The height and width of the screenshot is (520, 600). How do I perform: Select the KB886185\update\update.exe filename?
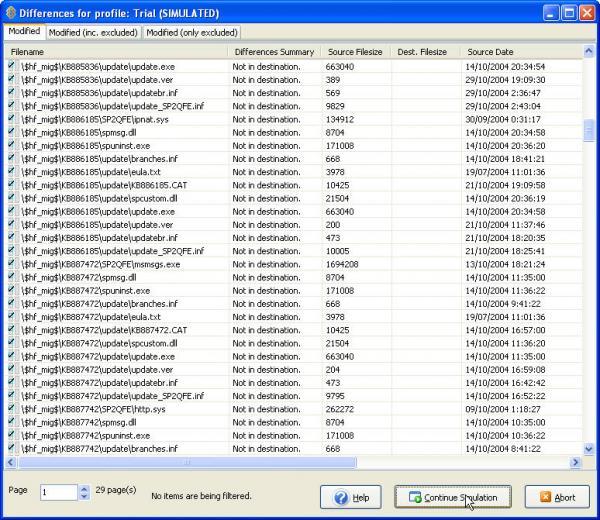98,212
